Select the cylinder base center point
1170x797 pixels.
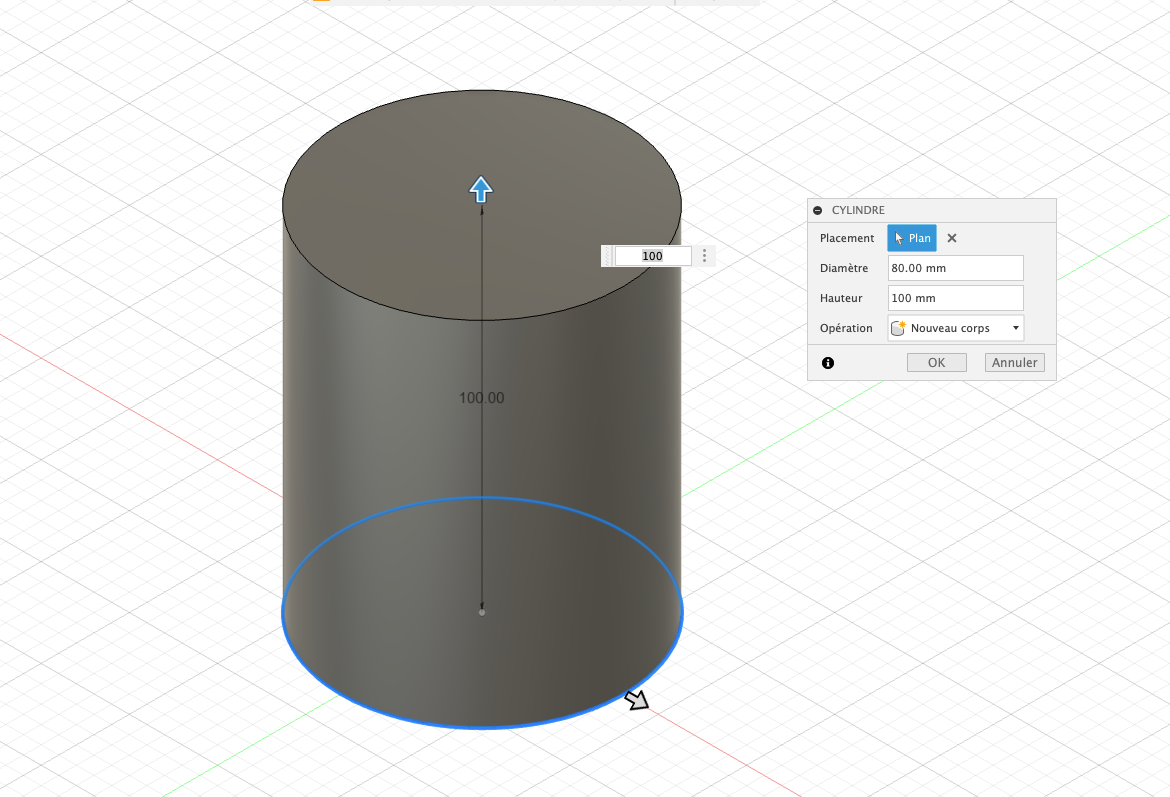point(482,613)
